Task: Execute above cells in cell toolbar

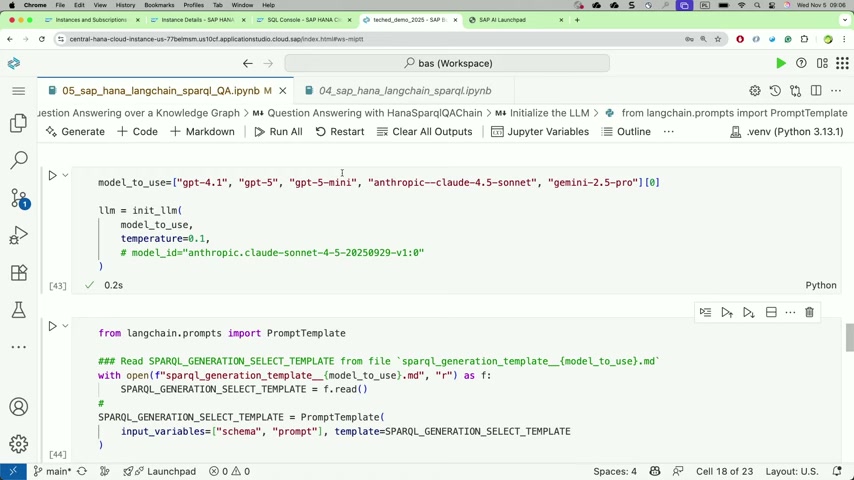Action: tap(727, 312)
